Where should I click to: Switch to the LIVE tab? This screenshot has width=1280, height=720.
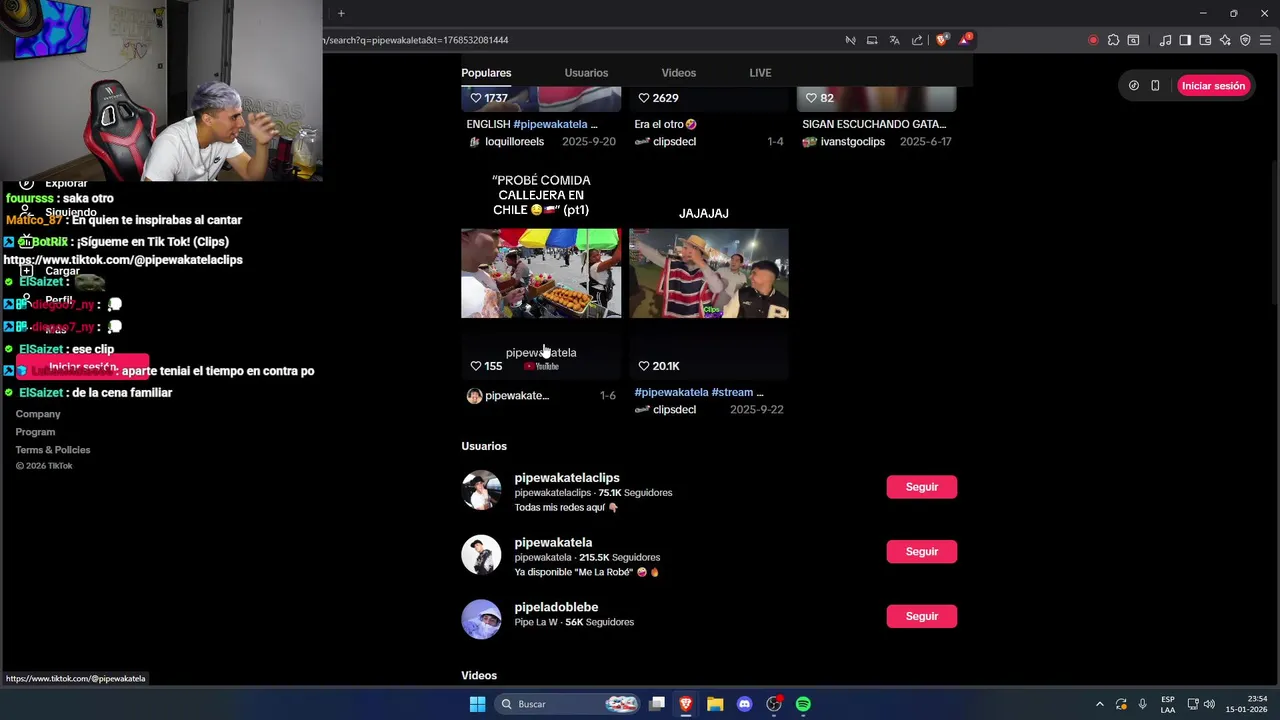[760, 73]
